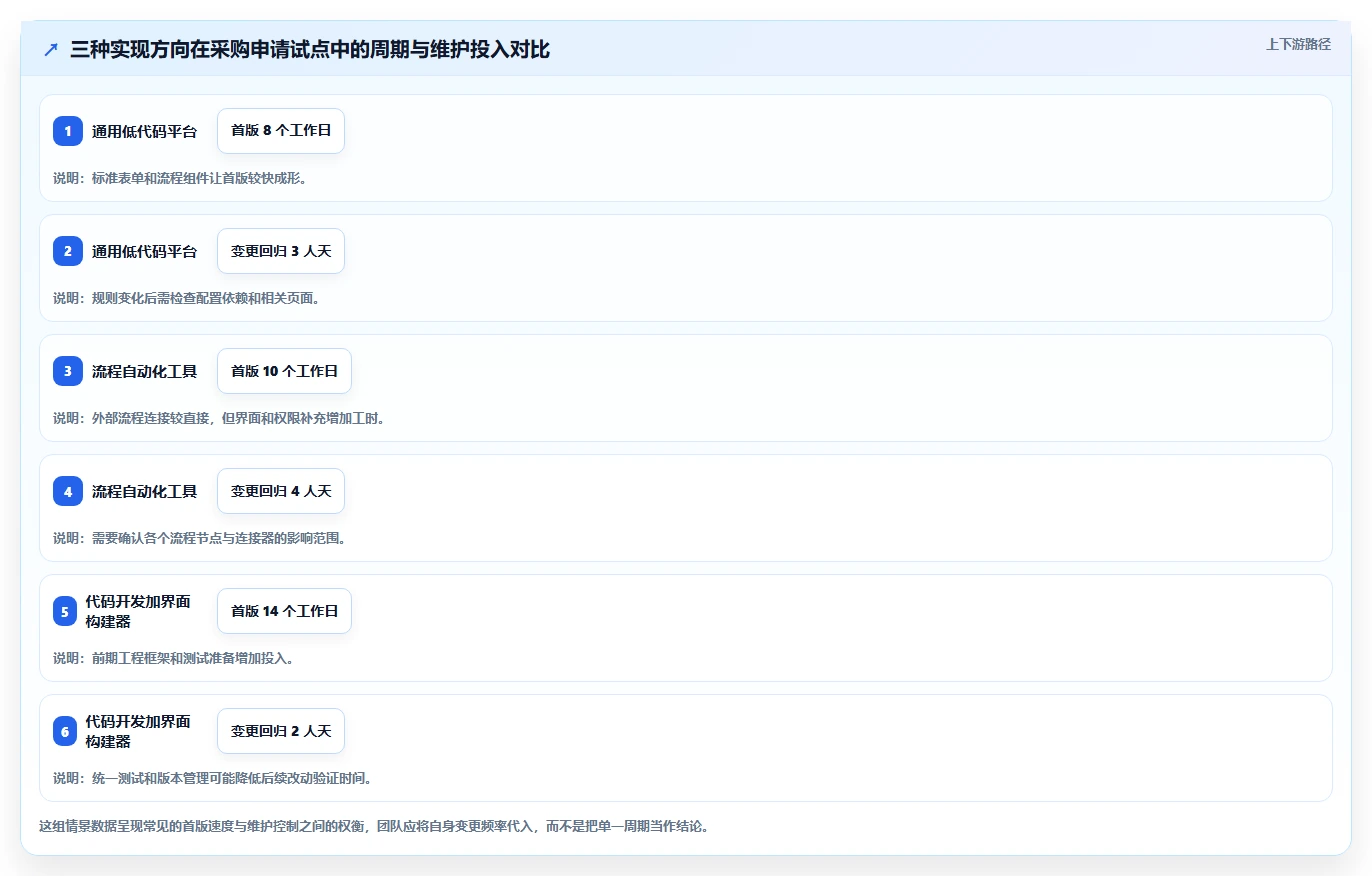
Task: Click 代码开发加界面构建器 label in card 5
Action: (x=138, y=611)
